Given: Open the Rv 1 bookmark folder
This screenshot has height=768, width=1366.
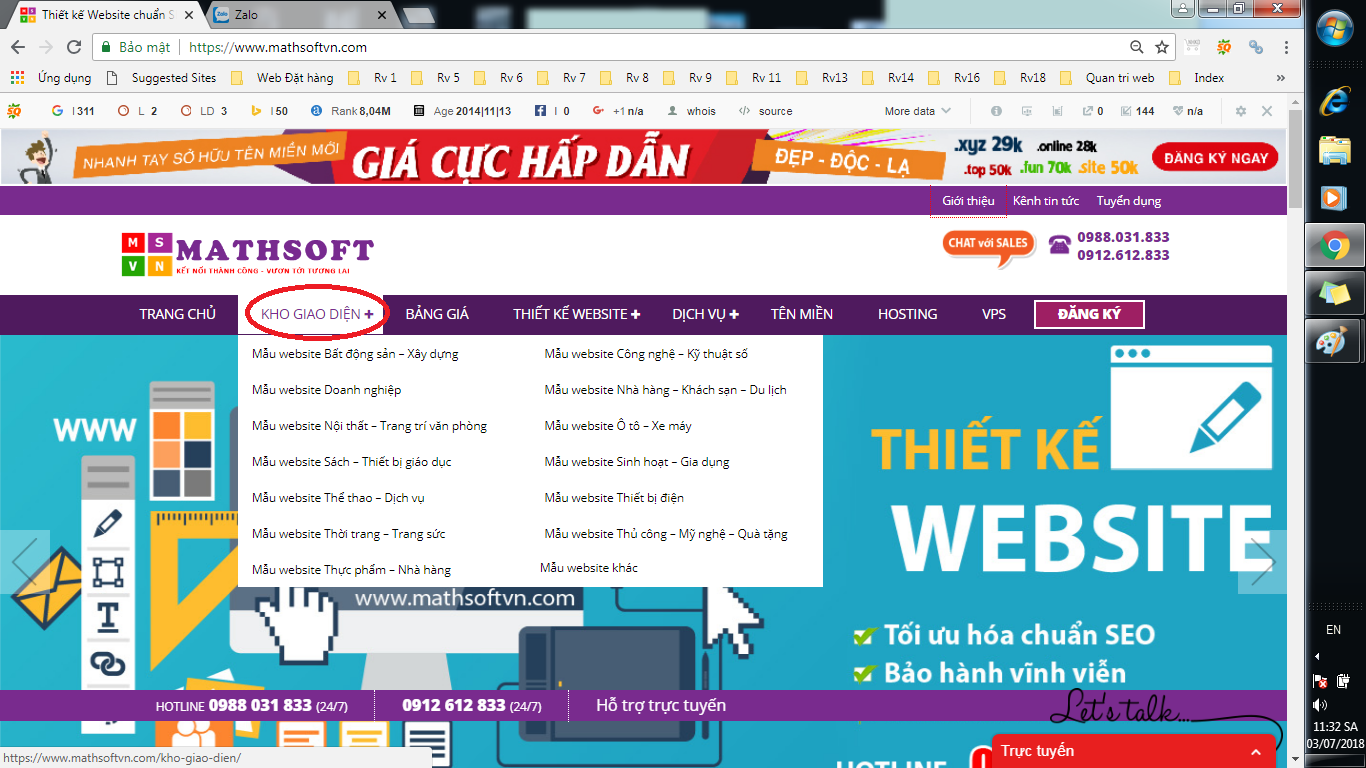Looking at the screenshot, I should [x=372, y=77].
